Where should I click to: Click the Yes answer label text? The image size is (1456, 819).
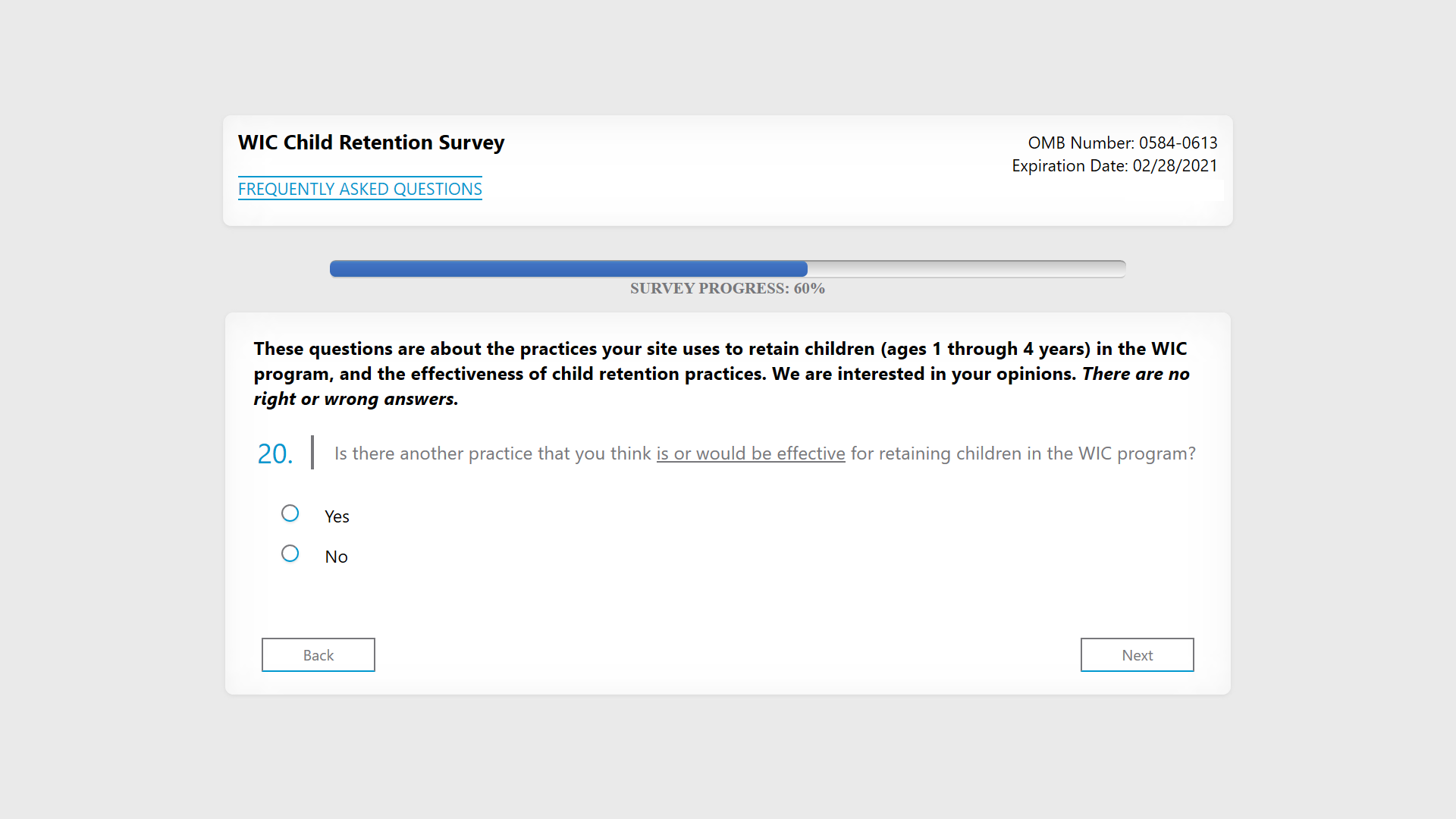point(337,516)
